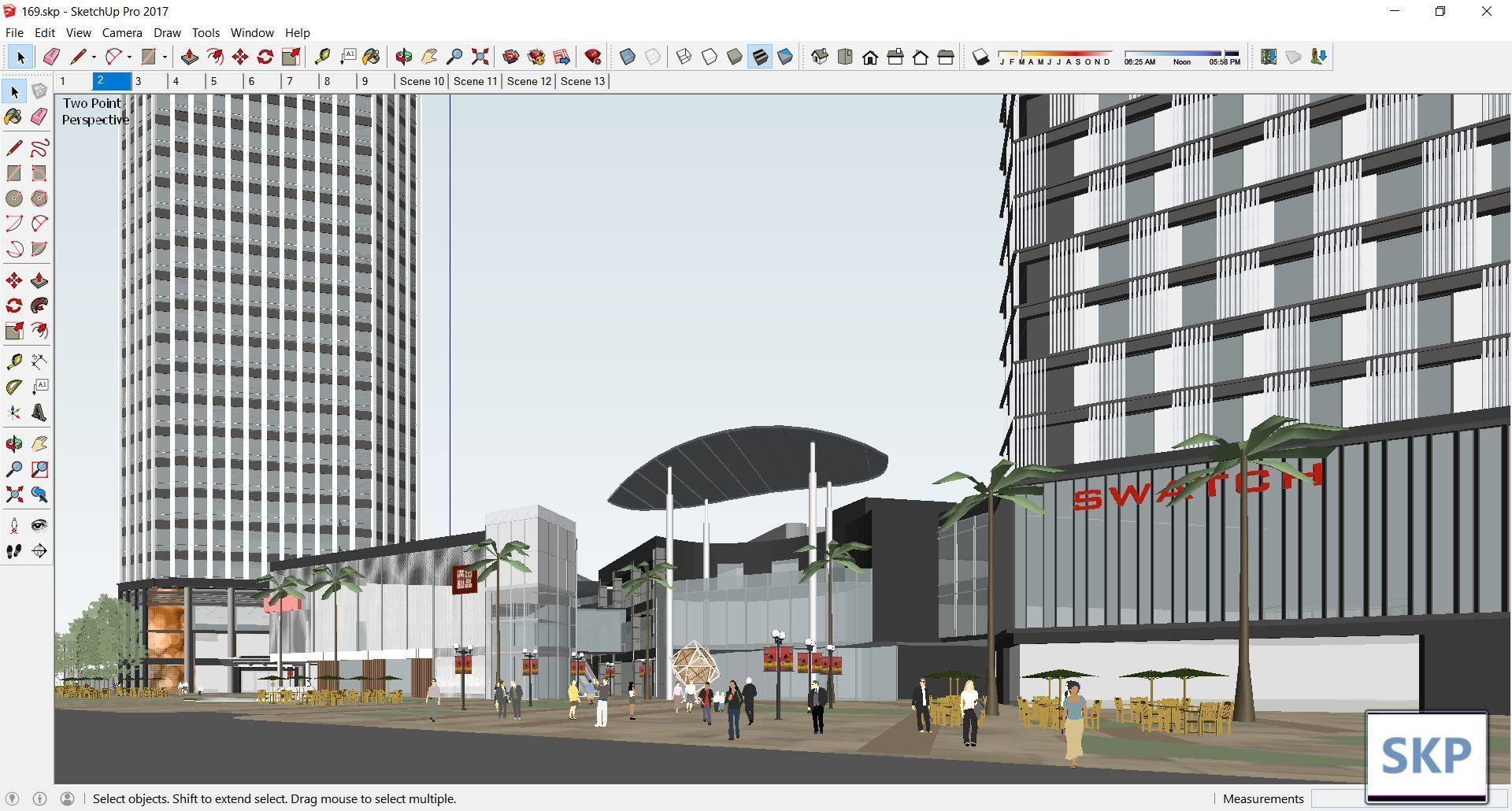Toggle Back Edges style
The width and height of the screenshot is (1512, 811).
653,57
